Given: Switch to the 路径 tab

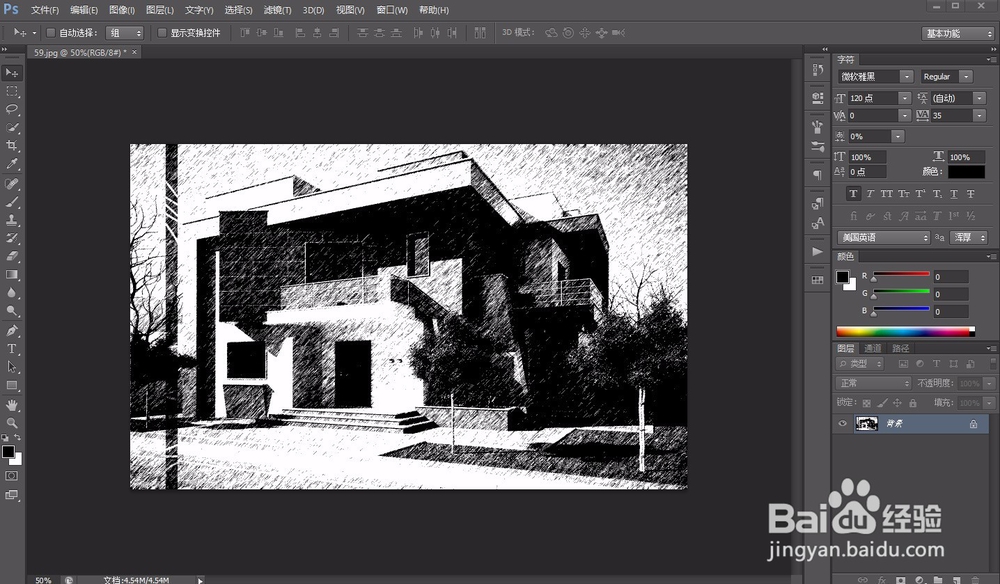Looking at the screenshot, I should coord(901,348).
